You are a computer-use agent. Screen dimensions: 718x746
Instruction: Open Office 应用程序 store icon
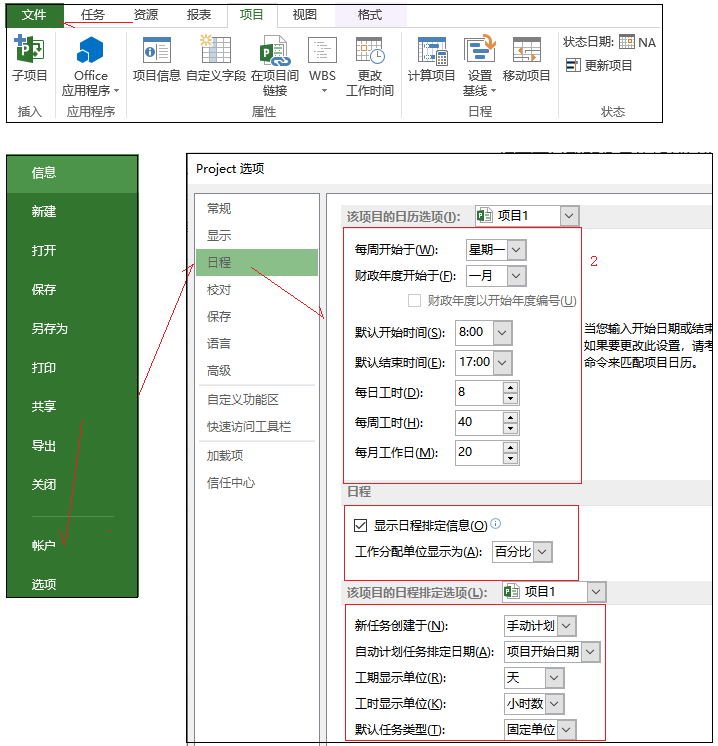click(90, 49)
